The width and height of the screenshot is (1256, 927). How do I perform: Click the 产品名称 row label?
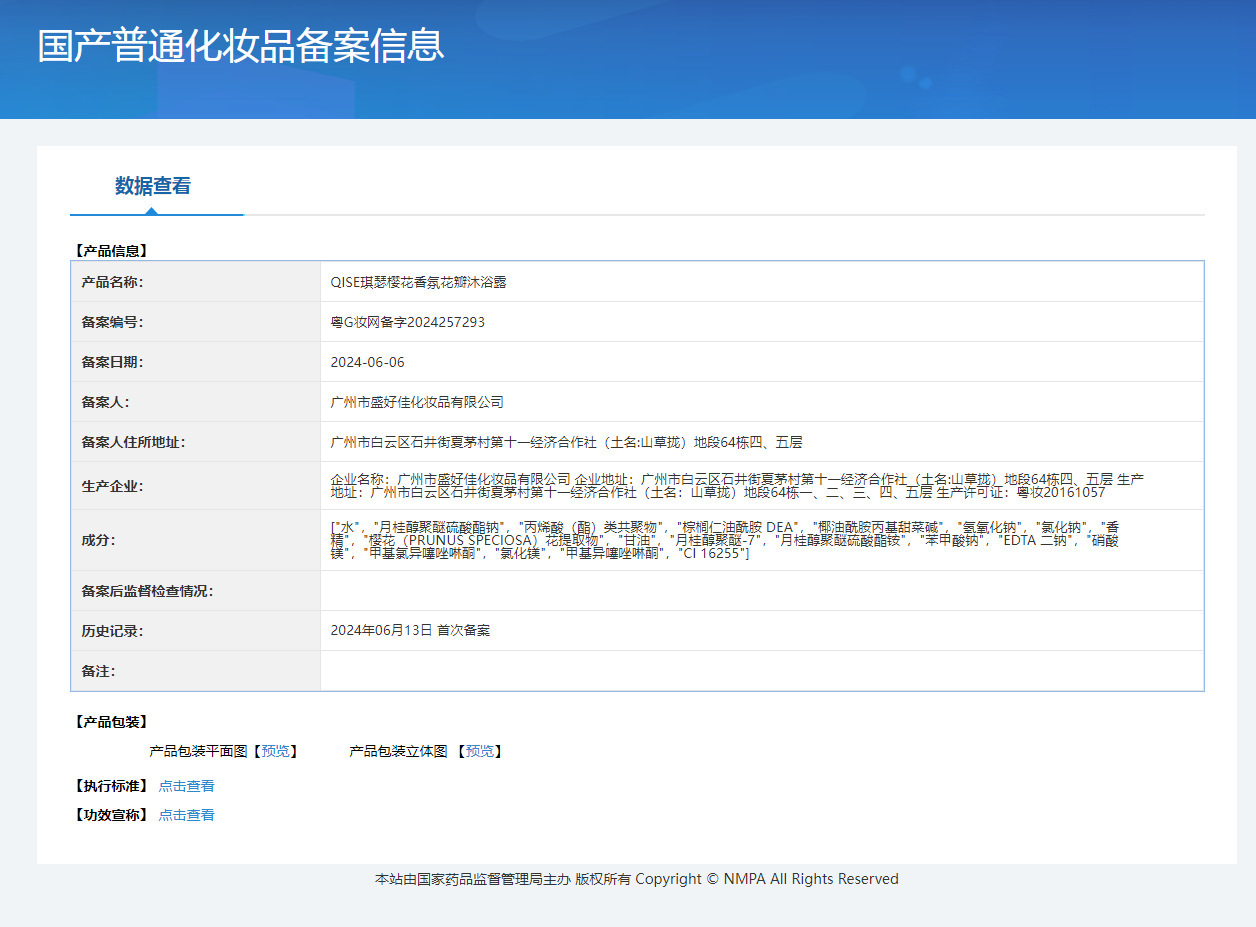[112, 282]
